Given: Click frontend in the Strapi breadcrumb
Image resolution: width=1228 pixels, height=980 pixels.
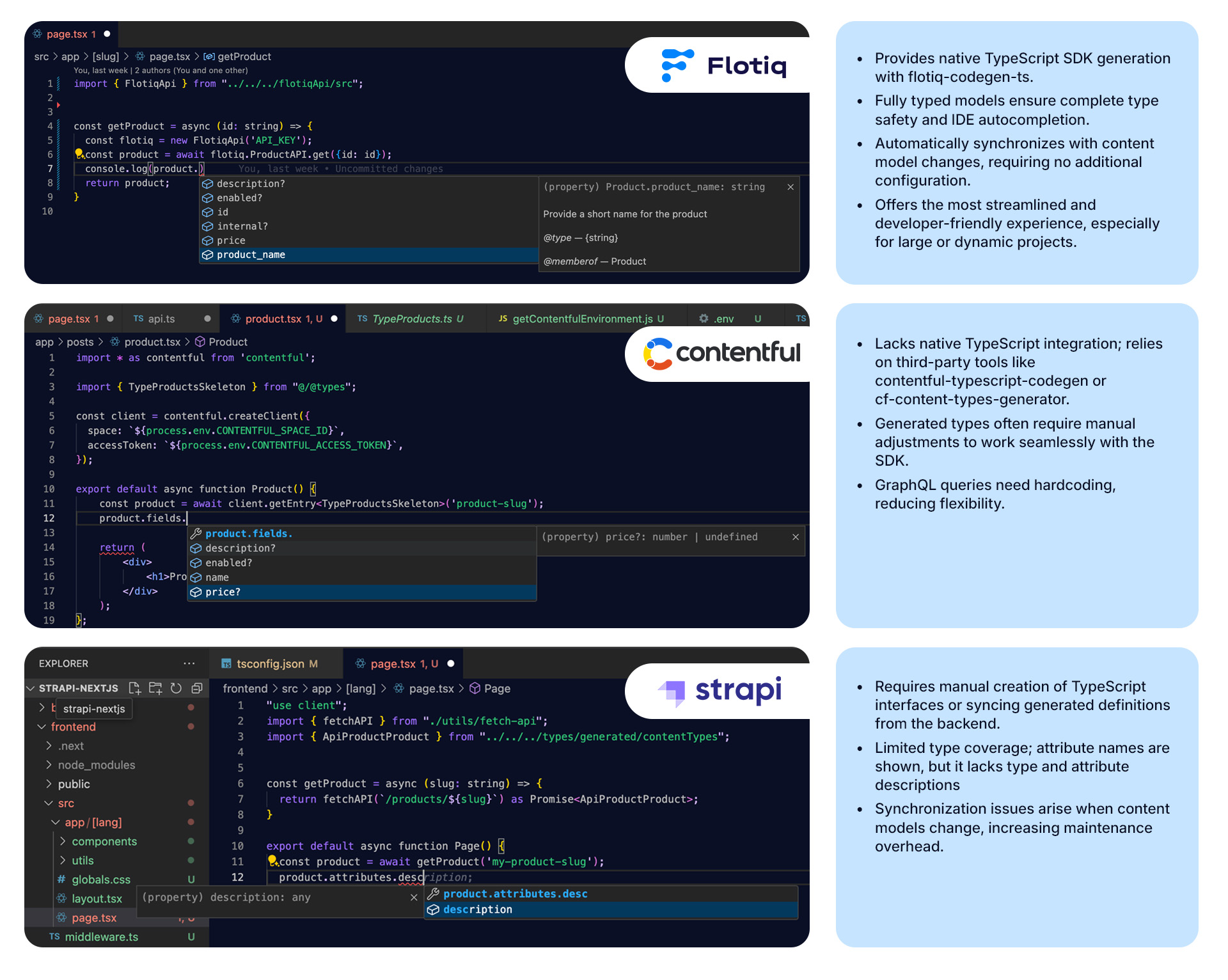Looking at the screenshot, I should pos(245,689).
